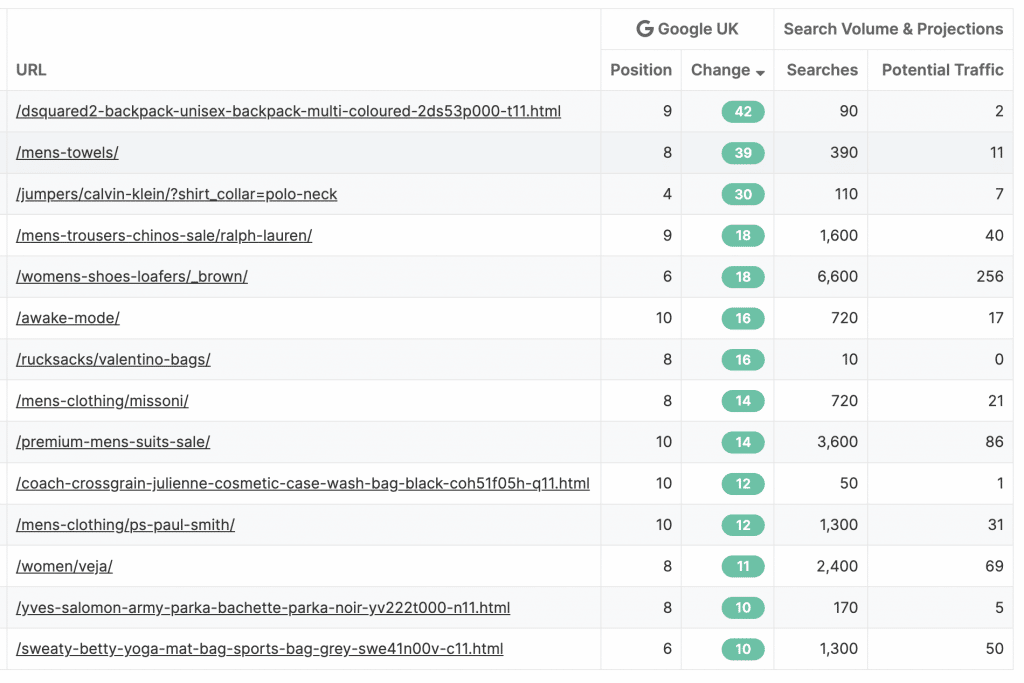Select searches value 6,600
Screen dimensions: 1024x683
tap(837, 277)
